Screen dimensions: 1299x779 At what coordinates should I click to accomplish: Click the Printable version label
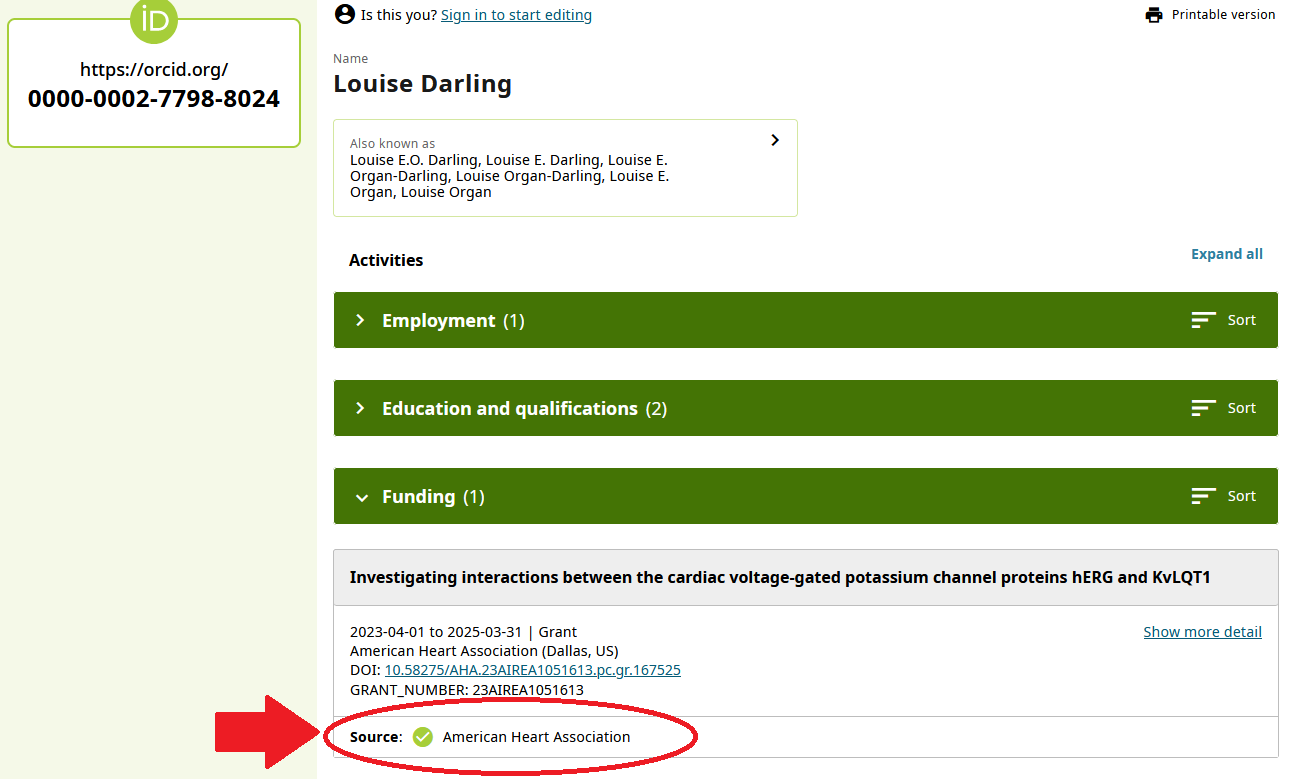[1222, 14]
